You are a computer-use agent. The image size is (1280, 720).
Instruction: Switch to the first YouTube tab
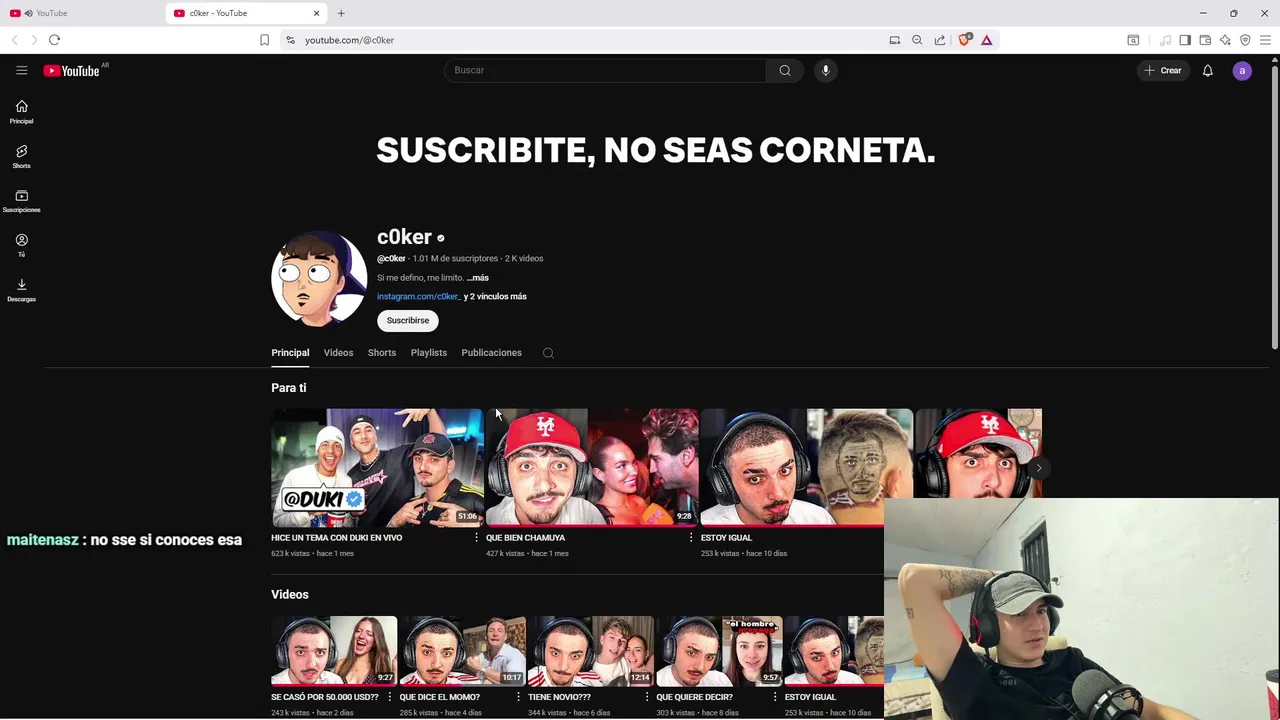[x=80, y=13]
